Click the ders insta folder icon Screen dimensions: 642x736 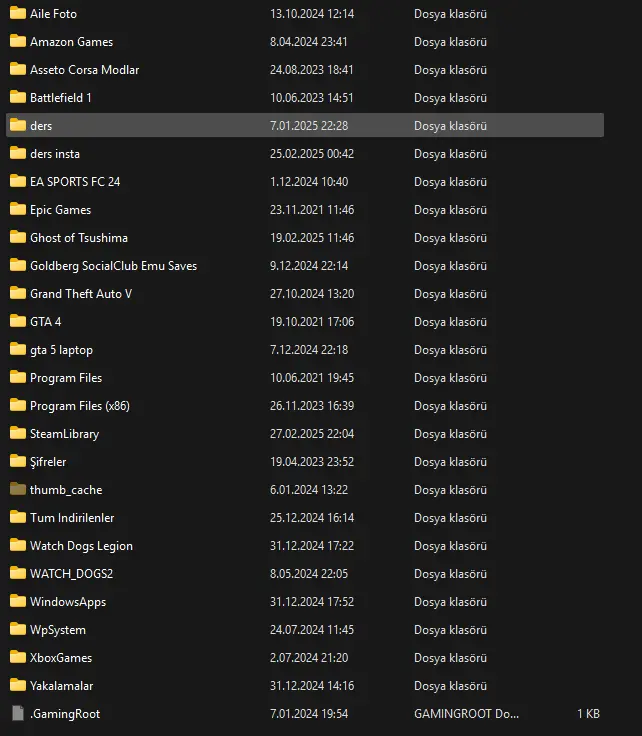point(18,153)
